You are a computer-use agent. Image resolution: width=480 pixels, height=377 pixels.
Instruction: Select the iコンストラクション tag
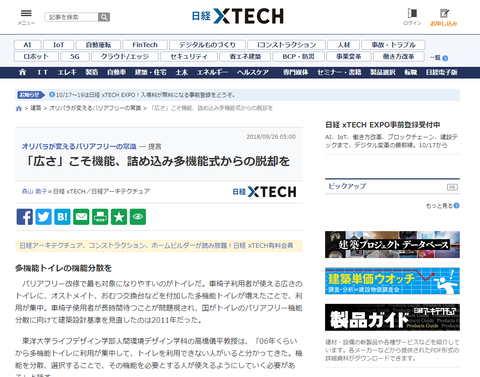(x=286, y=45)
